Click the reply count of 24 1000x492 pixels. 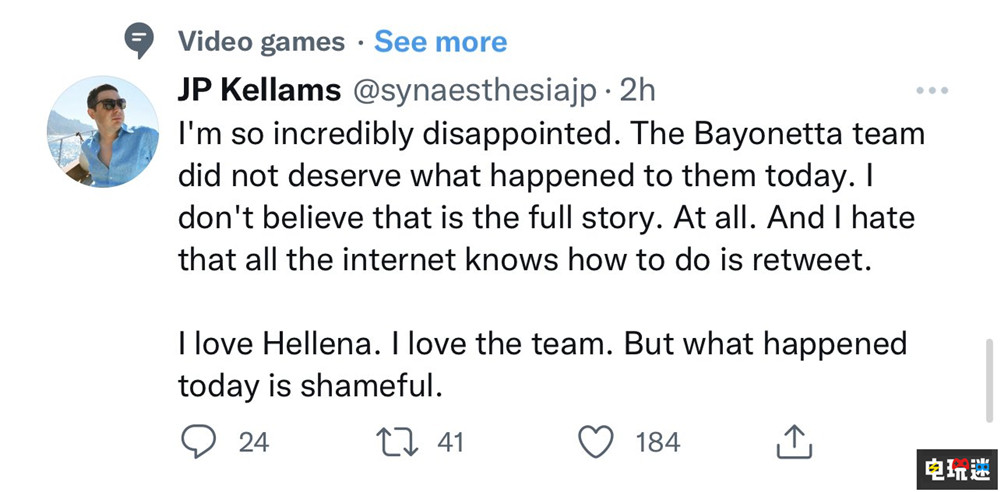254,442
